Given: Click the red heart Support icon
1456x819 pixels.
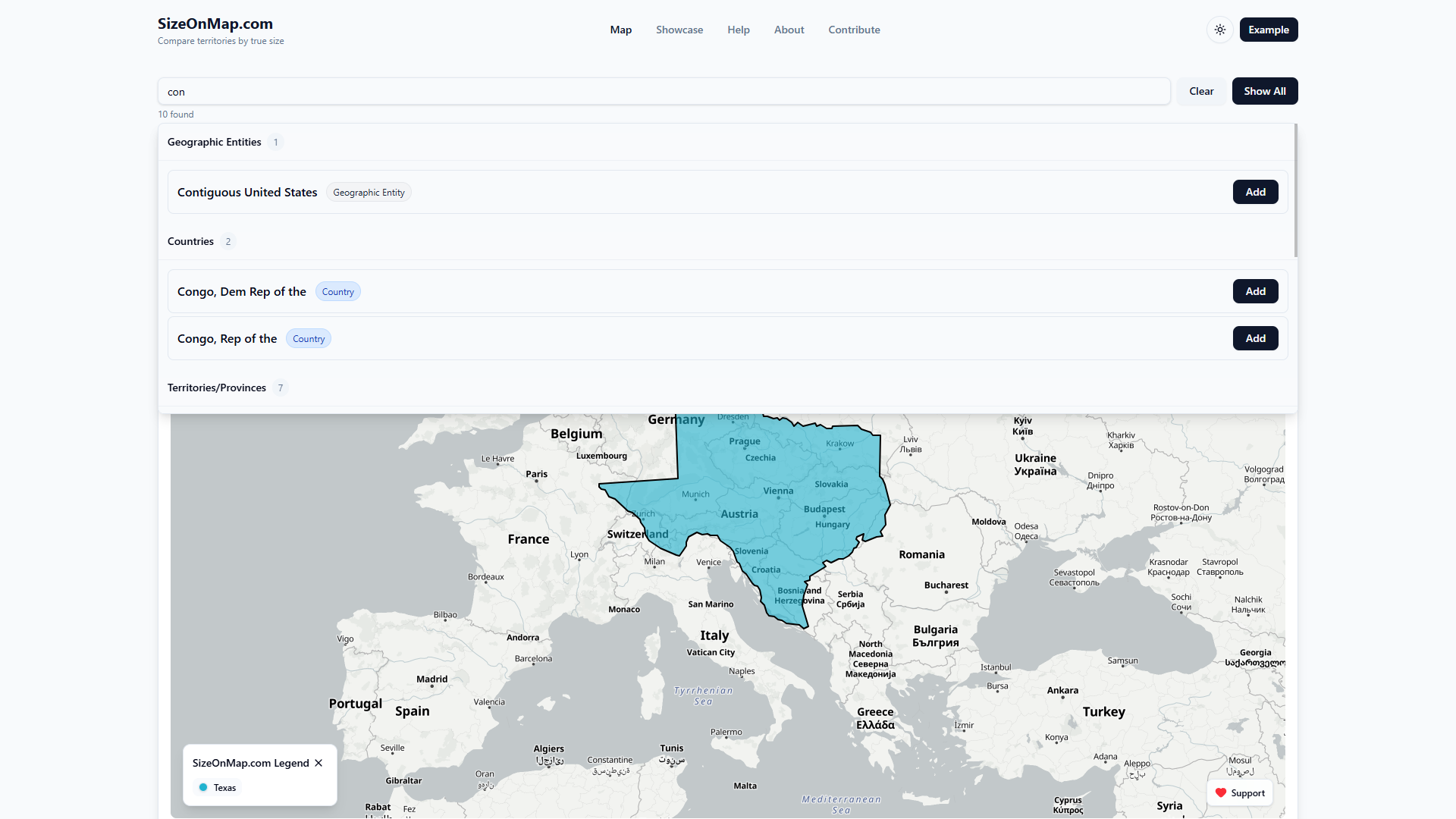Looking at the screenshot, I should pos(1221,793).
